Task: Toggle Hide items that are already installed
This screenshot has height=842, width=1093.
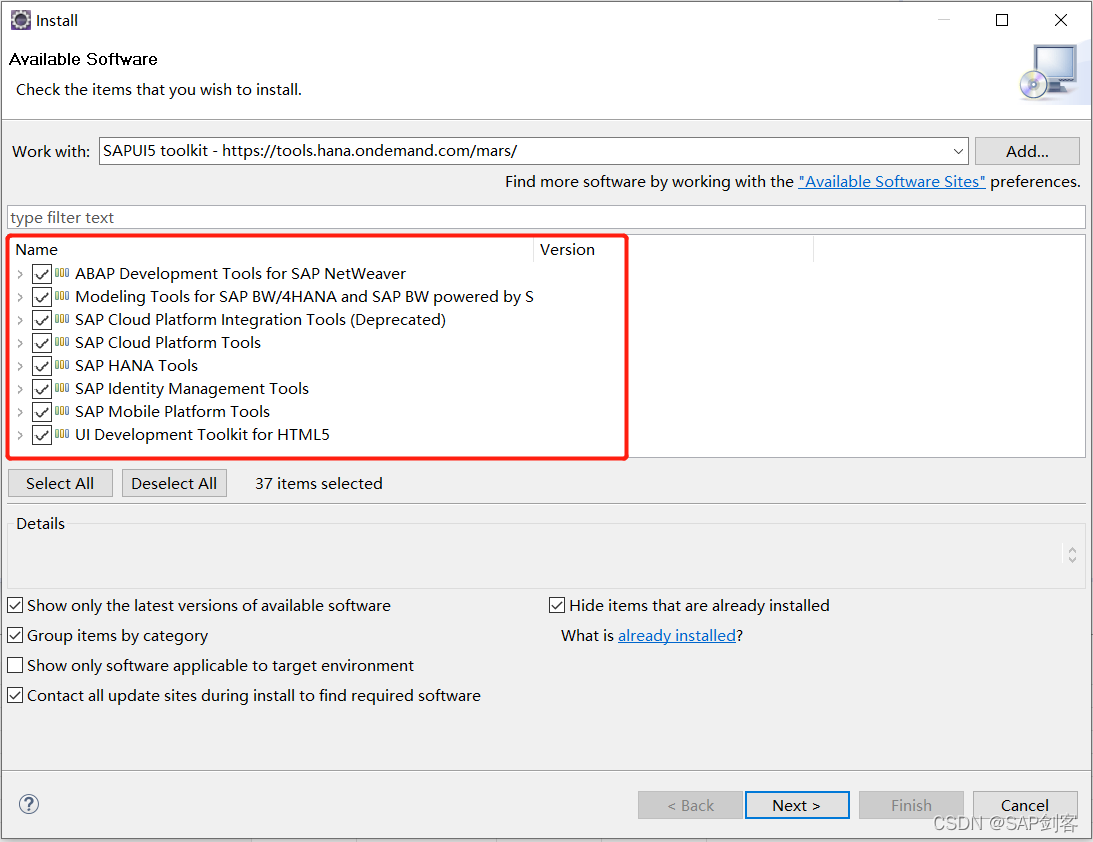Action: (x=557, y=605)
